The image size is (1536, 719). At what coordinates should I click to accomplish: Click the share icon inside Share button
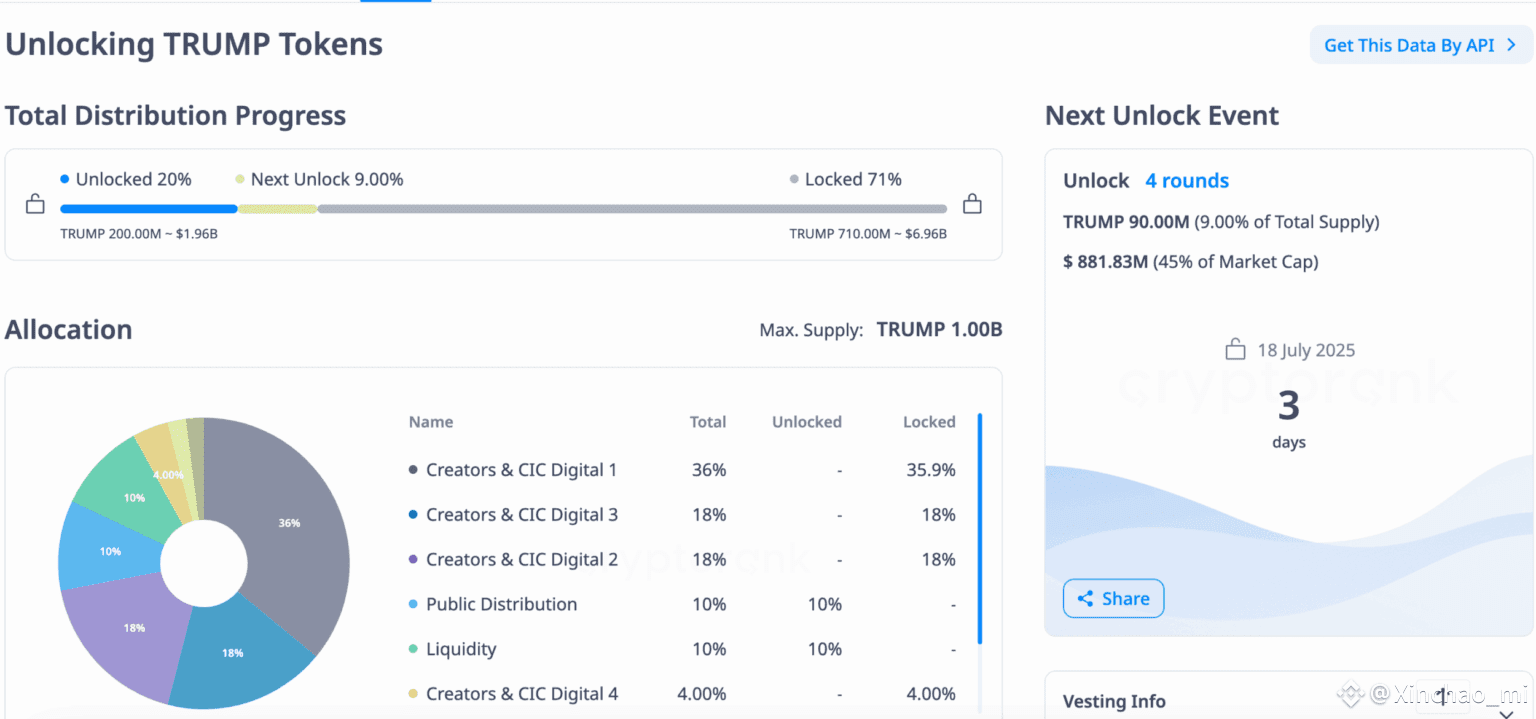[1085, 599]
